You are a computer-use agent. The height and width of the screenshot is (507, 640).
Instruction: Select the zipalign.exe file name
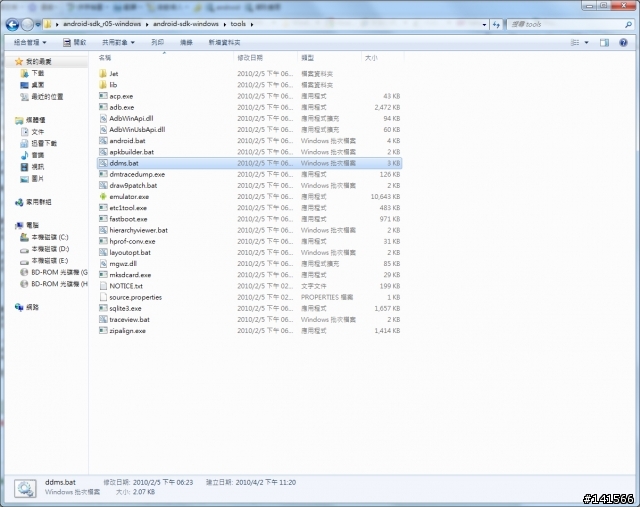127,331
